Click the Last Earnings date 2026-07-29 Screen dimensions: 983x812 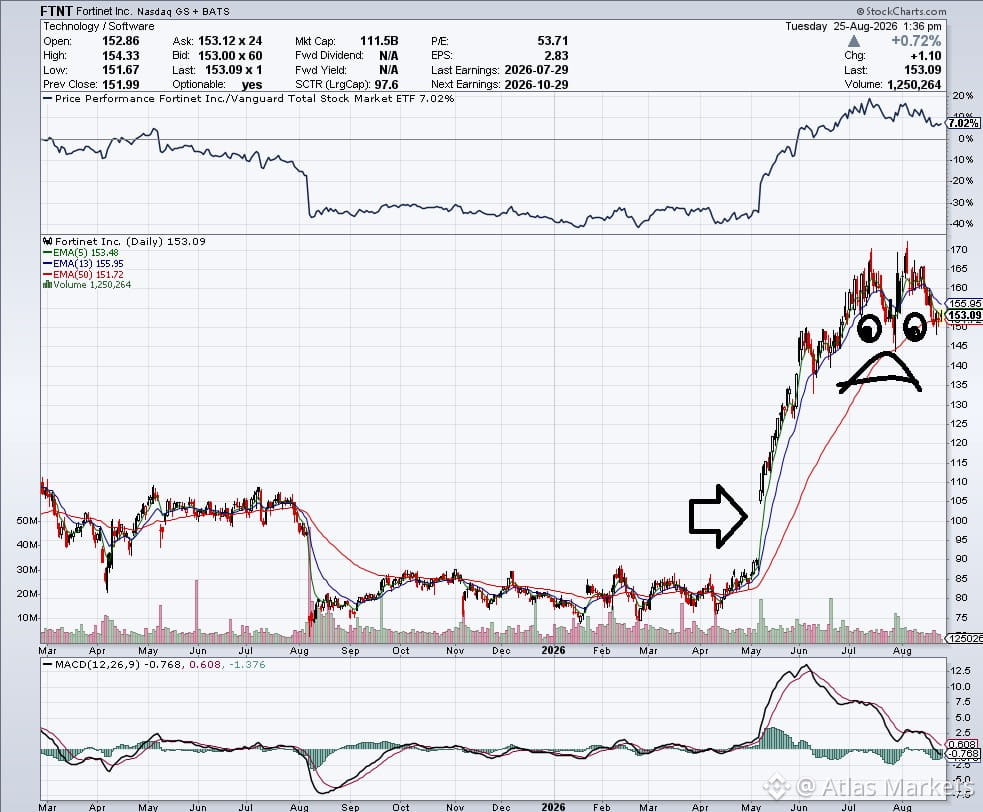[536, 70]
